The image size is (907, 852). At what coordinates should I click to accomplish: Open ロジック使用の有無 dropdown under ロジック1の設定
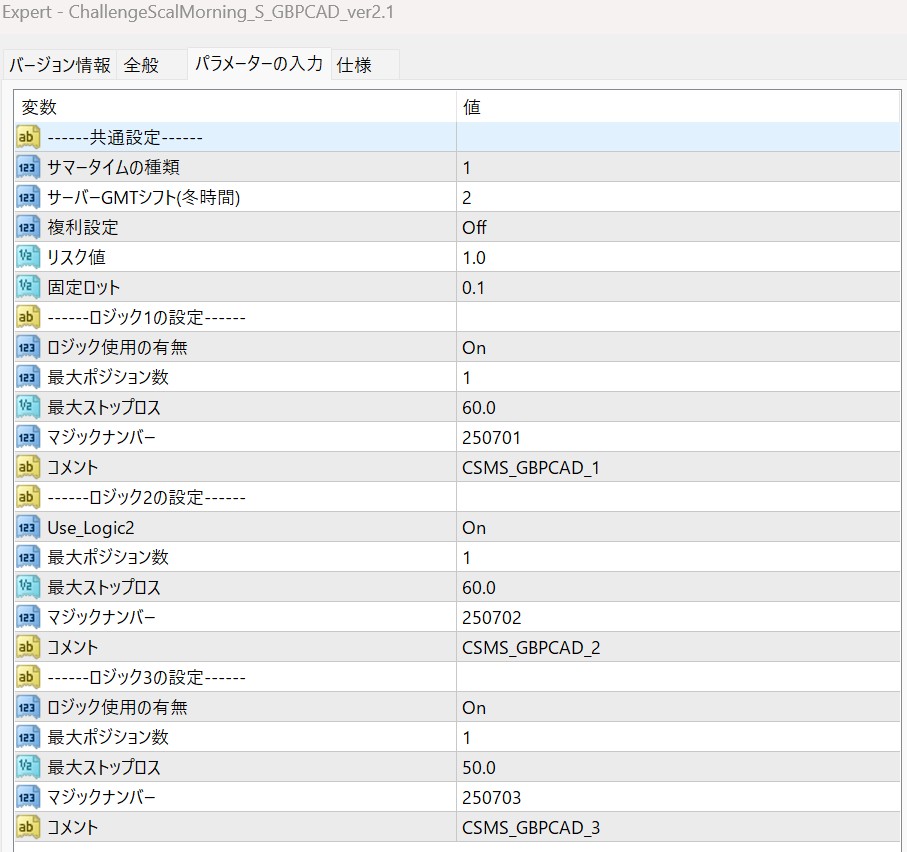click(x=474, y=347)
